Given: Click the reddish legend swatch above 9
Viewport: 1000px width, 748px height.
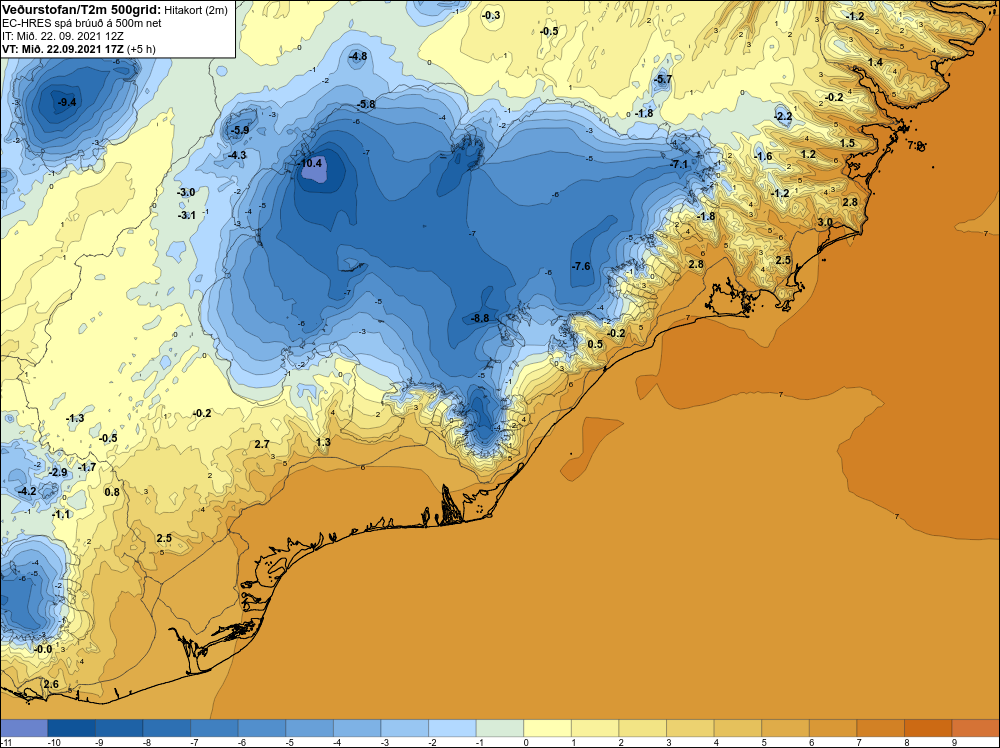Looking at the screenshot, I should 976,728.
